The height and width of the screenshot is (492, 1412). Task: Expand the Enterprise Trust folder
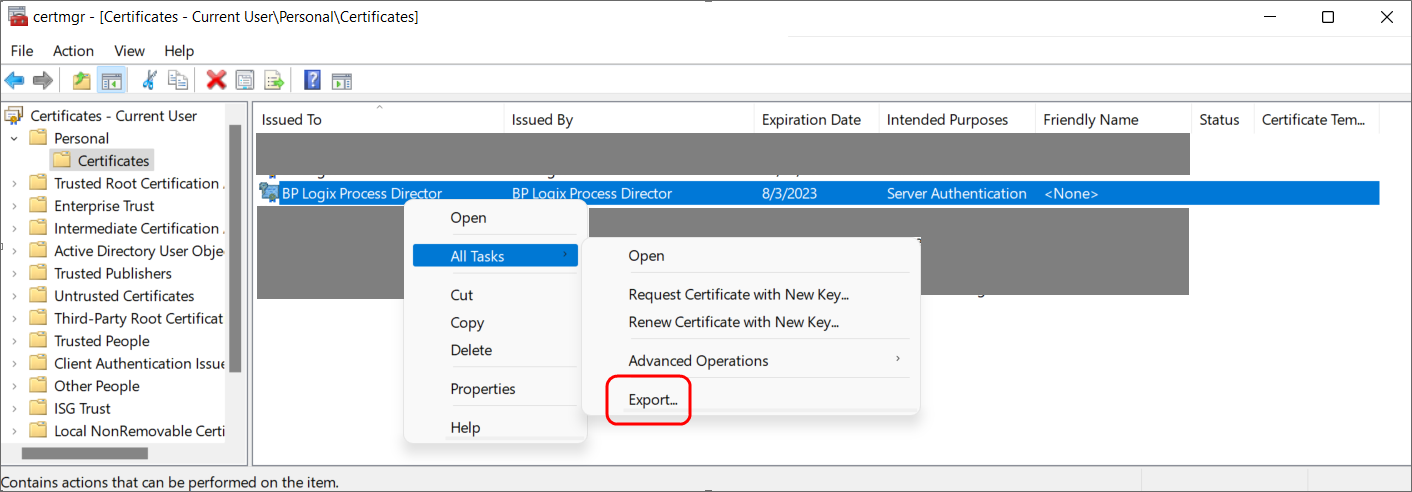pos(14,206)
